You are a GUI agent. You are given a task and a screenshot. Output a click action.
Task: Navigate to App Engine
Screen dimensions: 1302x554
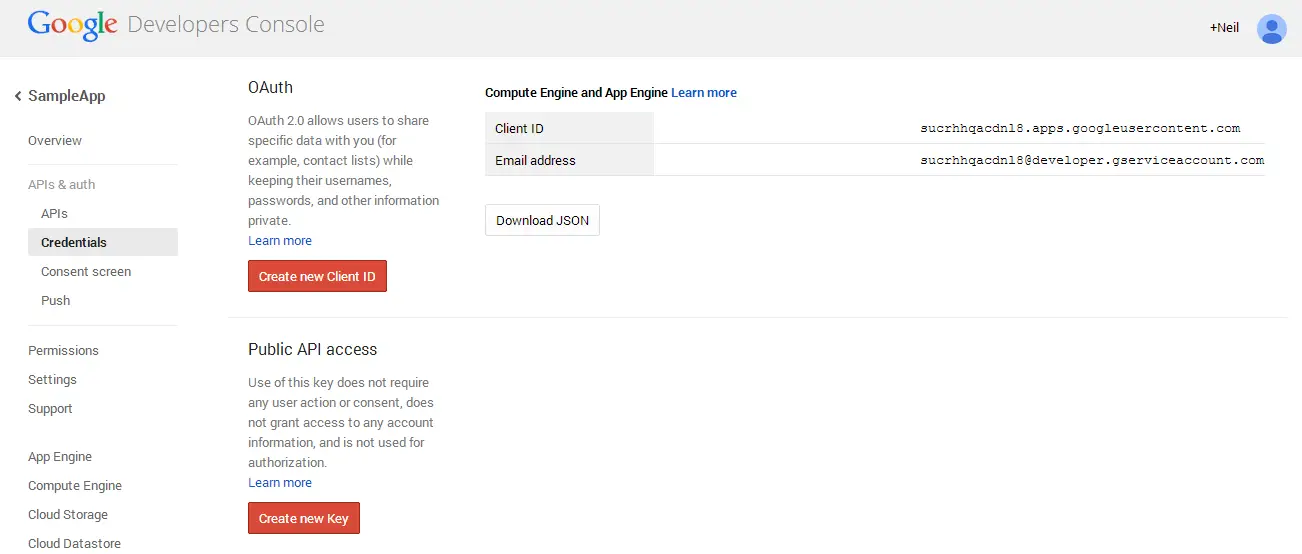60,457
